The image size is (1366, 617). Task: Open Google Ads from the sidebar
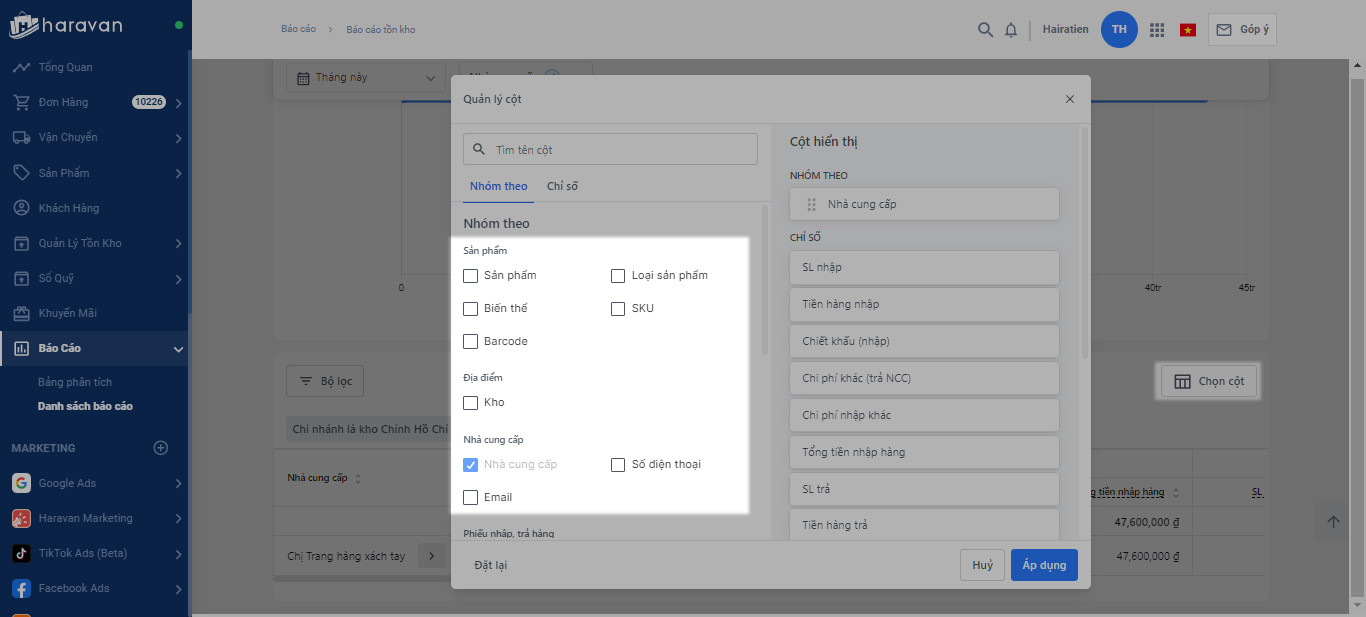click(x=67, y=483)
